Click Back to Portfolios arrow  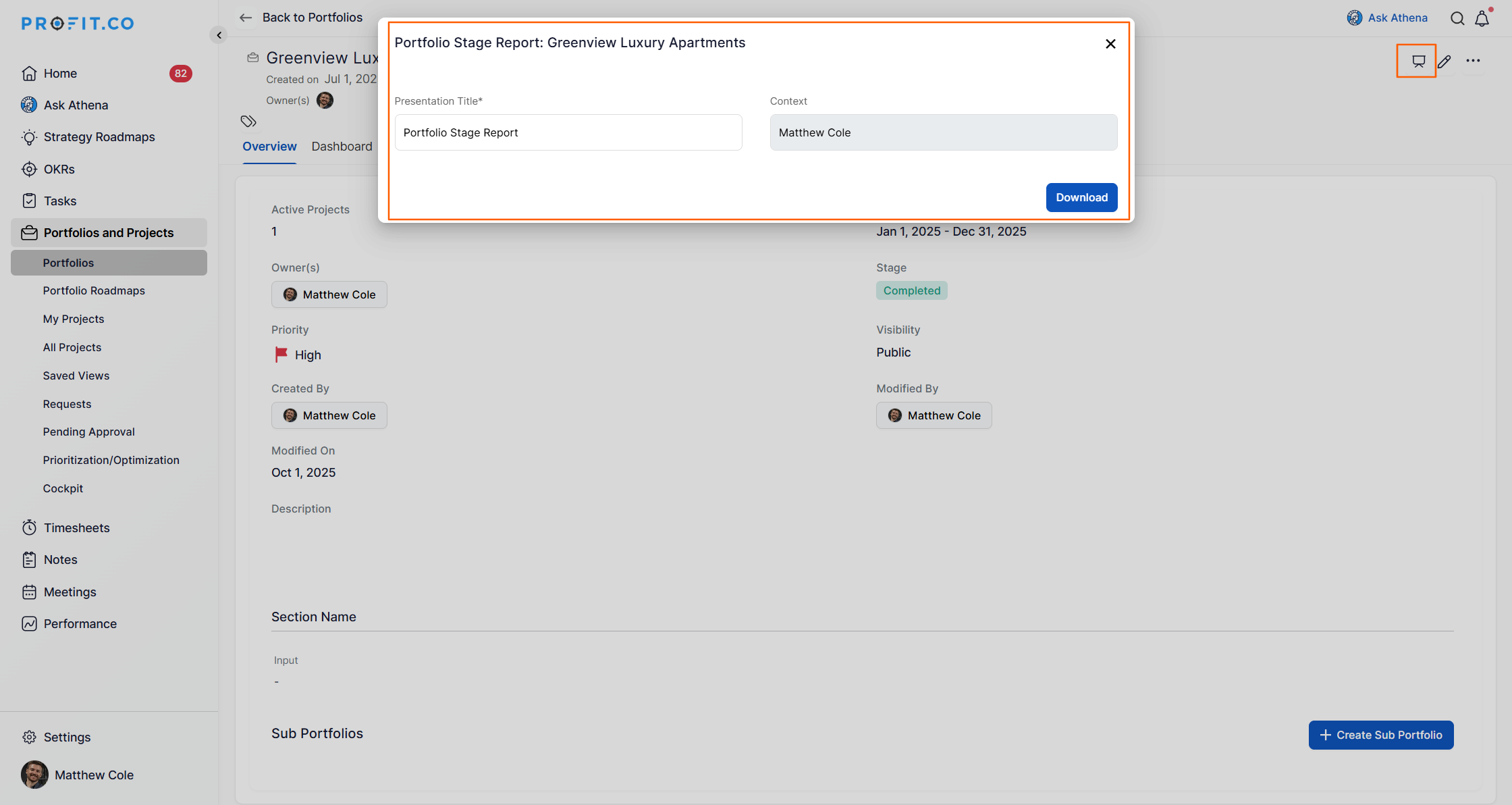(246, 18)
